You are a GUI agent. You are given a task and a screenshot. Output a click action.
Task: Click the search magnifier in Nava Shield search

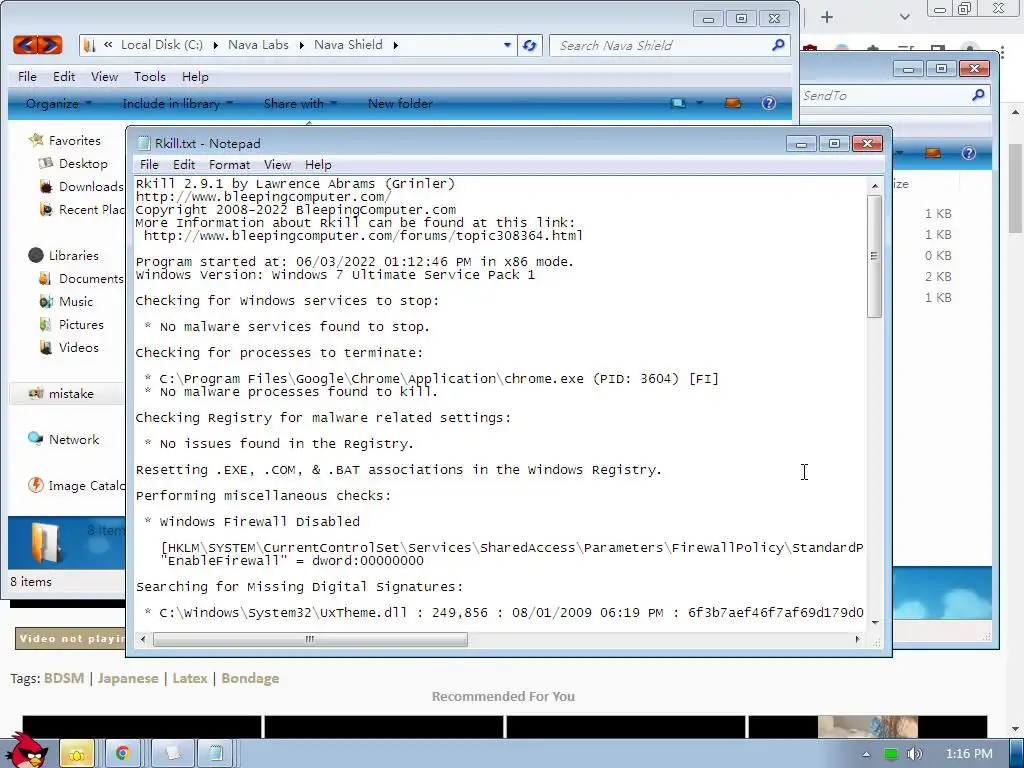pyautogui.click(x=778, y=45)
